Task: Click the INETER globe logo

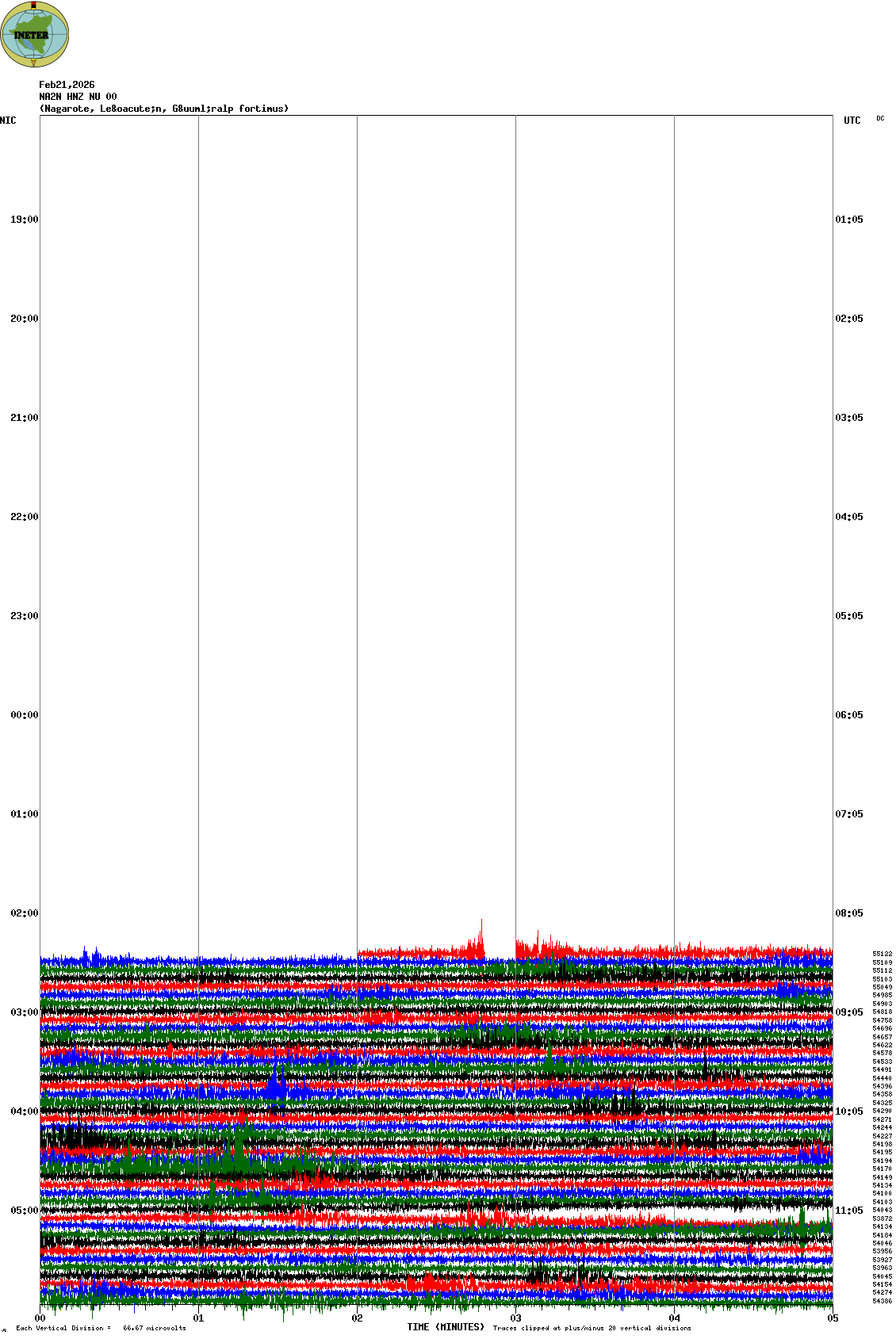Action: 35,35
